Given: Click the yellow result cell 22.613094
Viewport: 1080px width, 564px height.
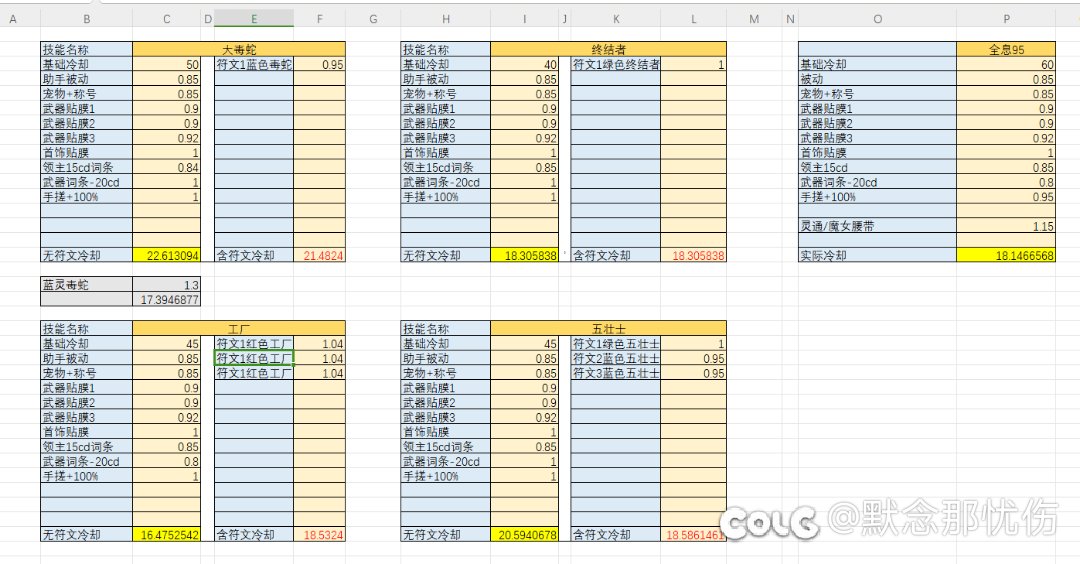Looking at the screenshot, I should click(x=167, y=255).
